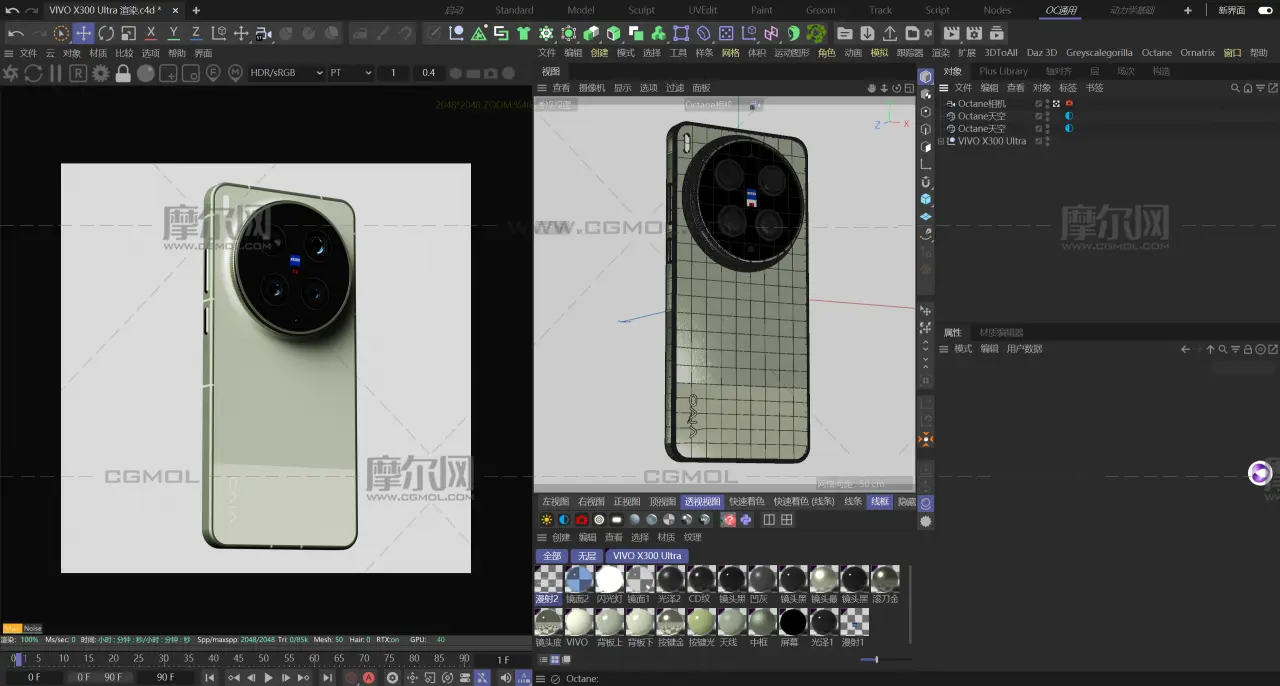Click render to picture viewer clapperboard icon

click(x=951, y=33)
